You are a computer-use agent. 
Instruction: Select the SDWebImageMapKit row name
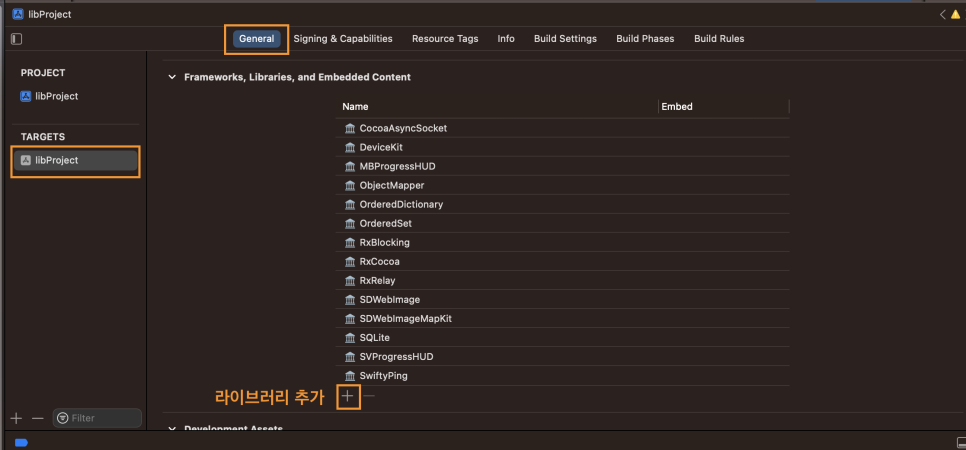point(405,319)
